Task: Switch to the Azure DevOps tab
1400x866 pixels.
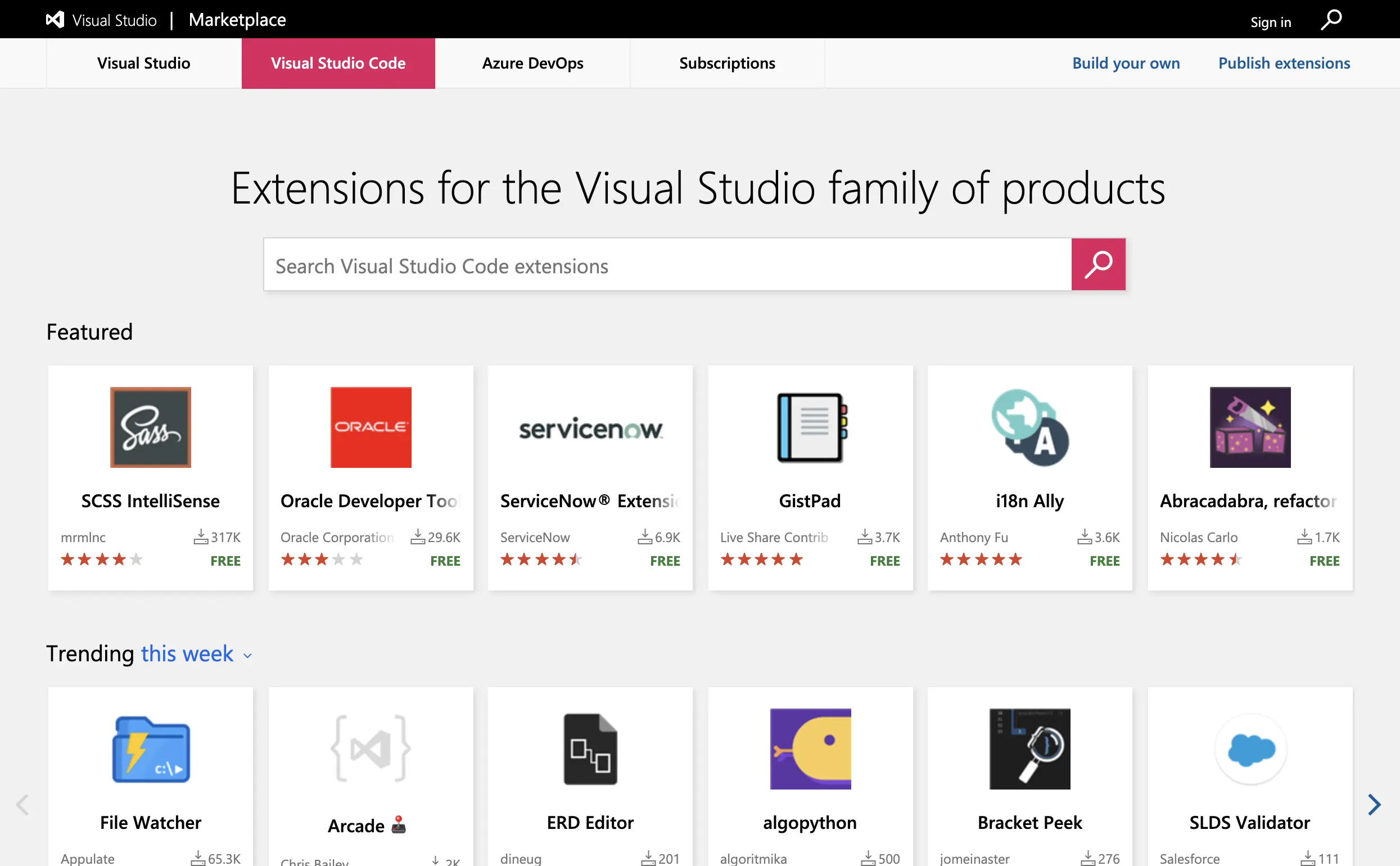Action: [x=532, y=64]
